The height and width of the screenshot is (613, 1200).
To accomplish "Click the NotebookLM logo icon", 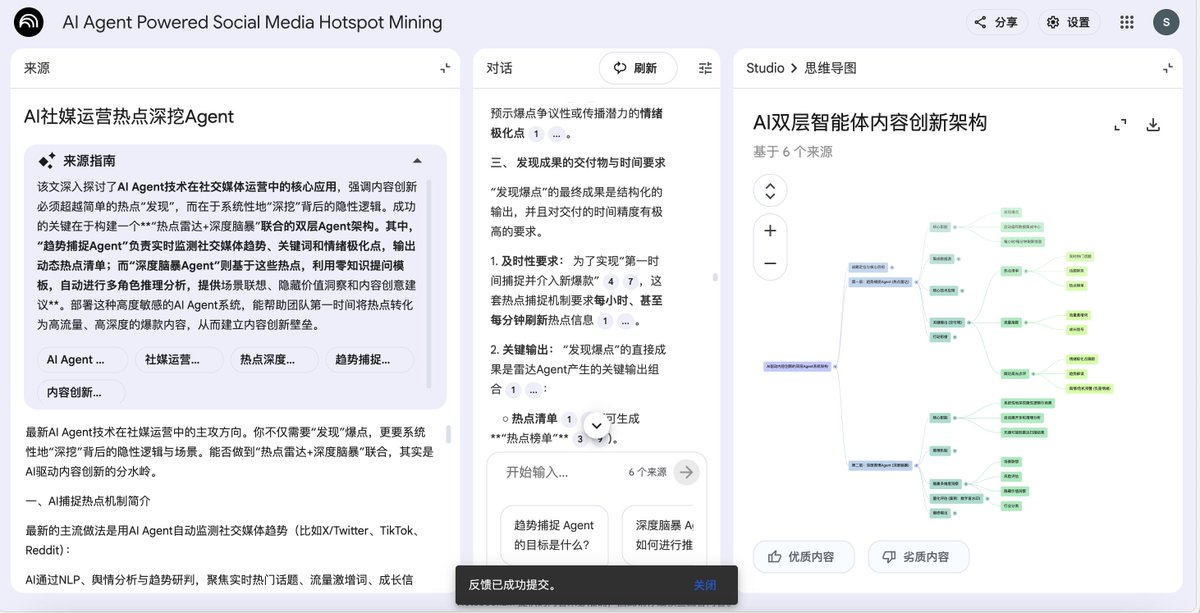I will (30, 22).
